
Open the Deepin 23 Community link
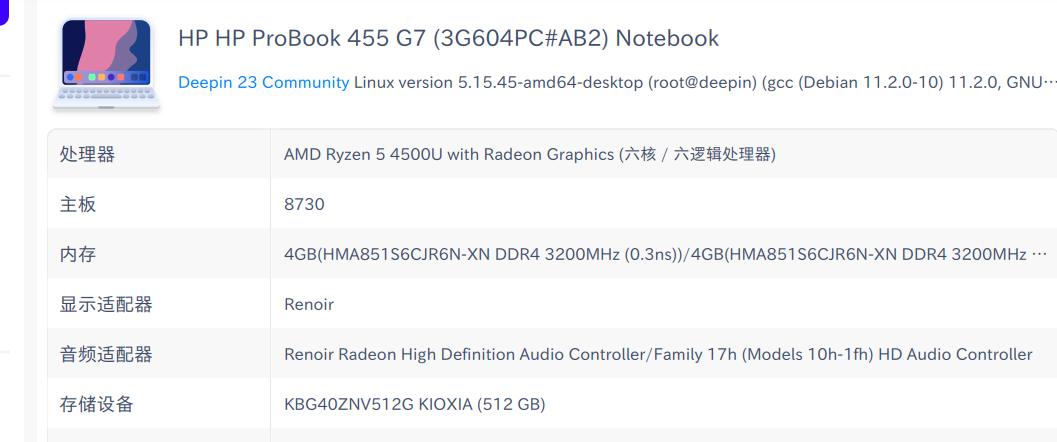tap(263, 83)
